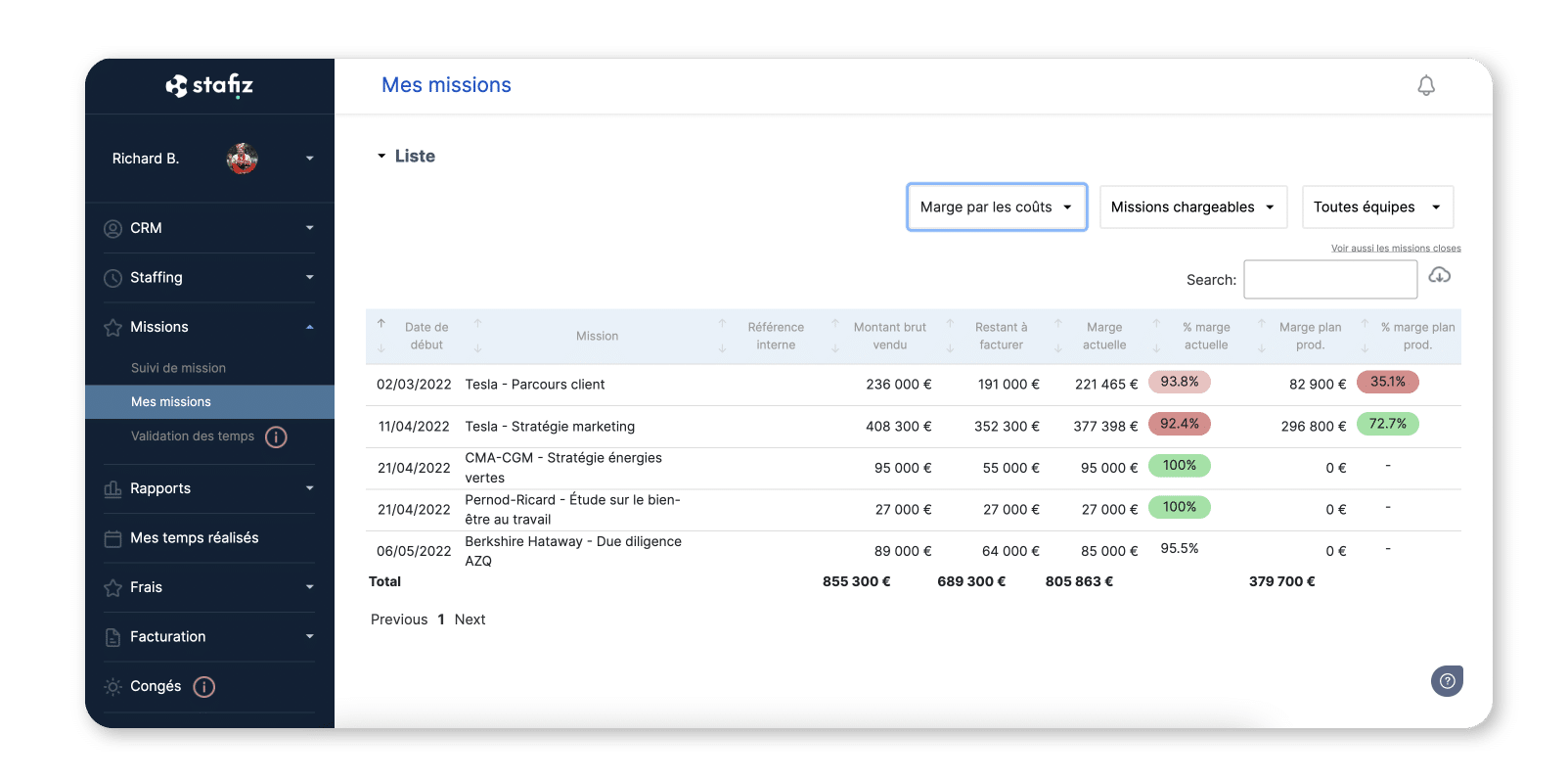Open Suivi de mission submenu item

pos(178,368)
